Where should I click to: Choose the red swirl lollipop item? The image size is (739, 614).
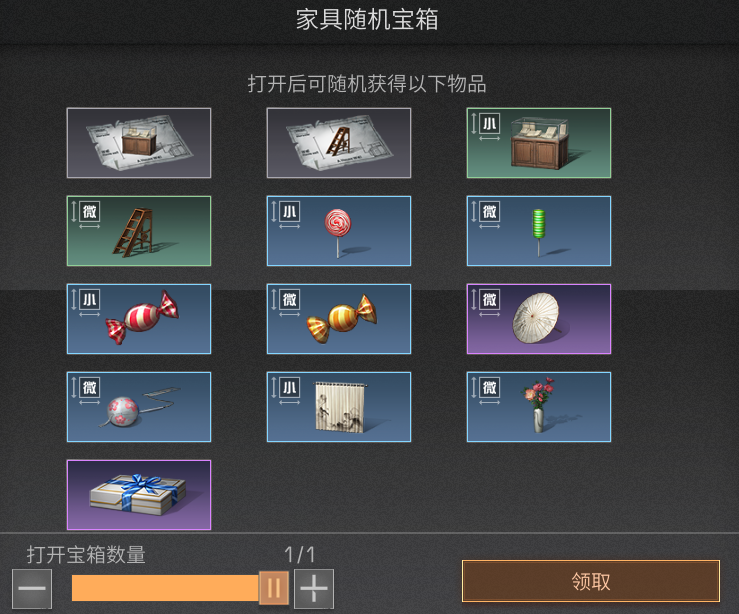click(x=339, y=231)
